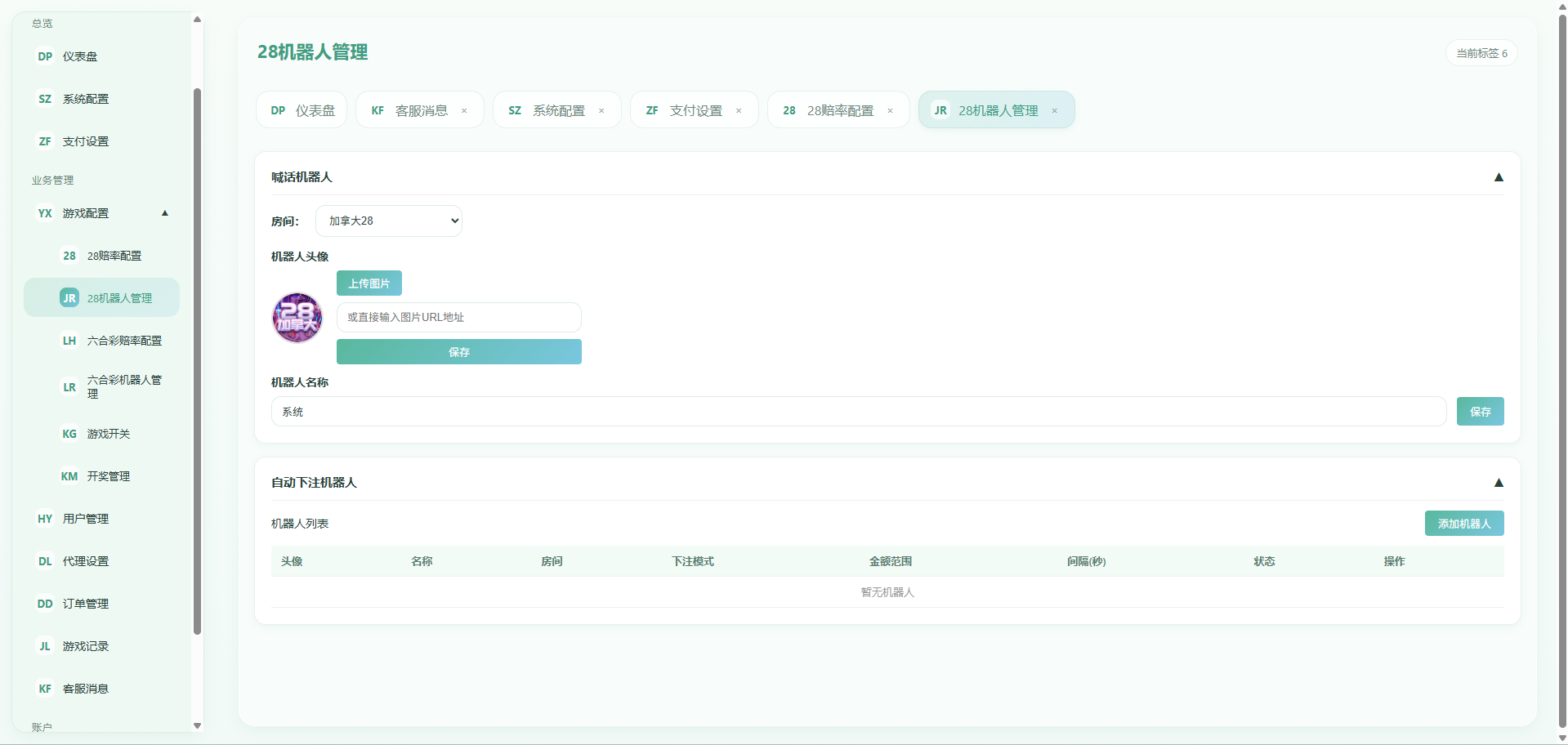Save the robot avatar with 保存
The width and height of the screenshot is (1568, 745).
(x=459, y=352)
